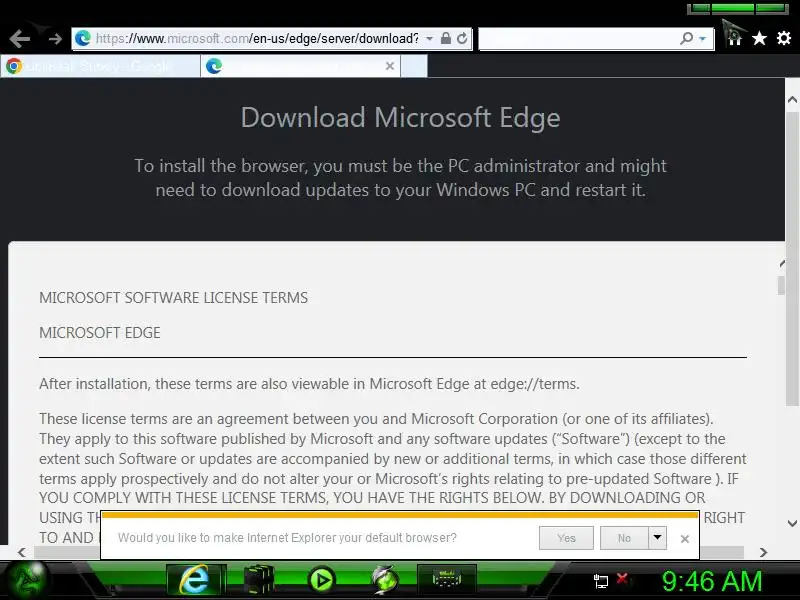The width and height of the screenshot is (800, 600).
Task: Click the edge://terms sentence
Action: 309,384
